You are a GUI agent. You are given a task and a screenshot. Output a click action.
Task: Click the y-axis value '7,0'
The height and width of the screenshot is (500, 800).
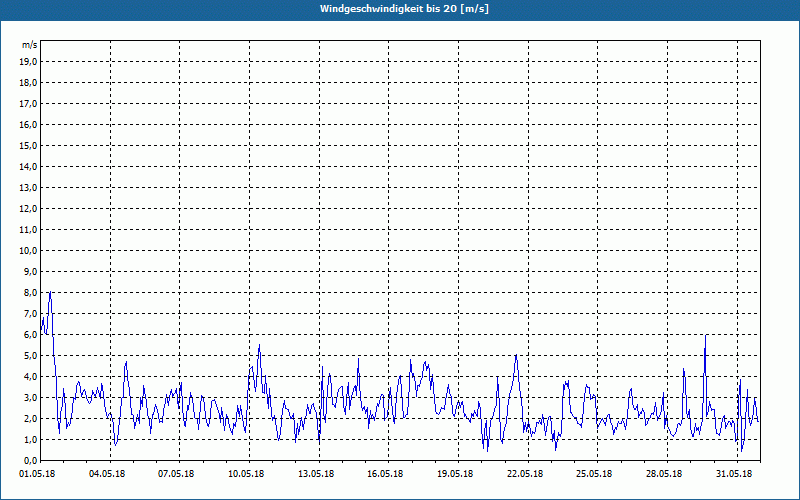(x=30, y=313)
